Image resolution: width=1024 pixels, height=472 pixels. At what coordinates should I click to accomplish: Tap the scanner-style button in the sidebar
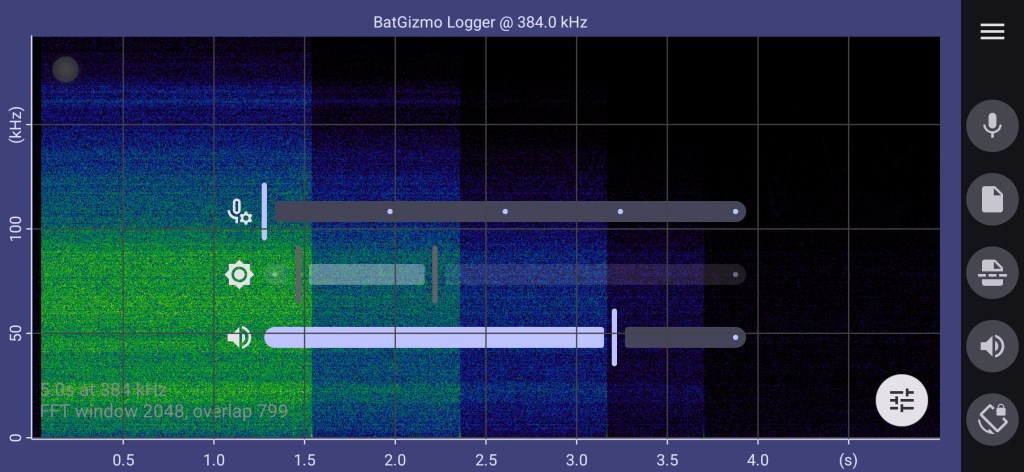(991, 273)
